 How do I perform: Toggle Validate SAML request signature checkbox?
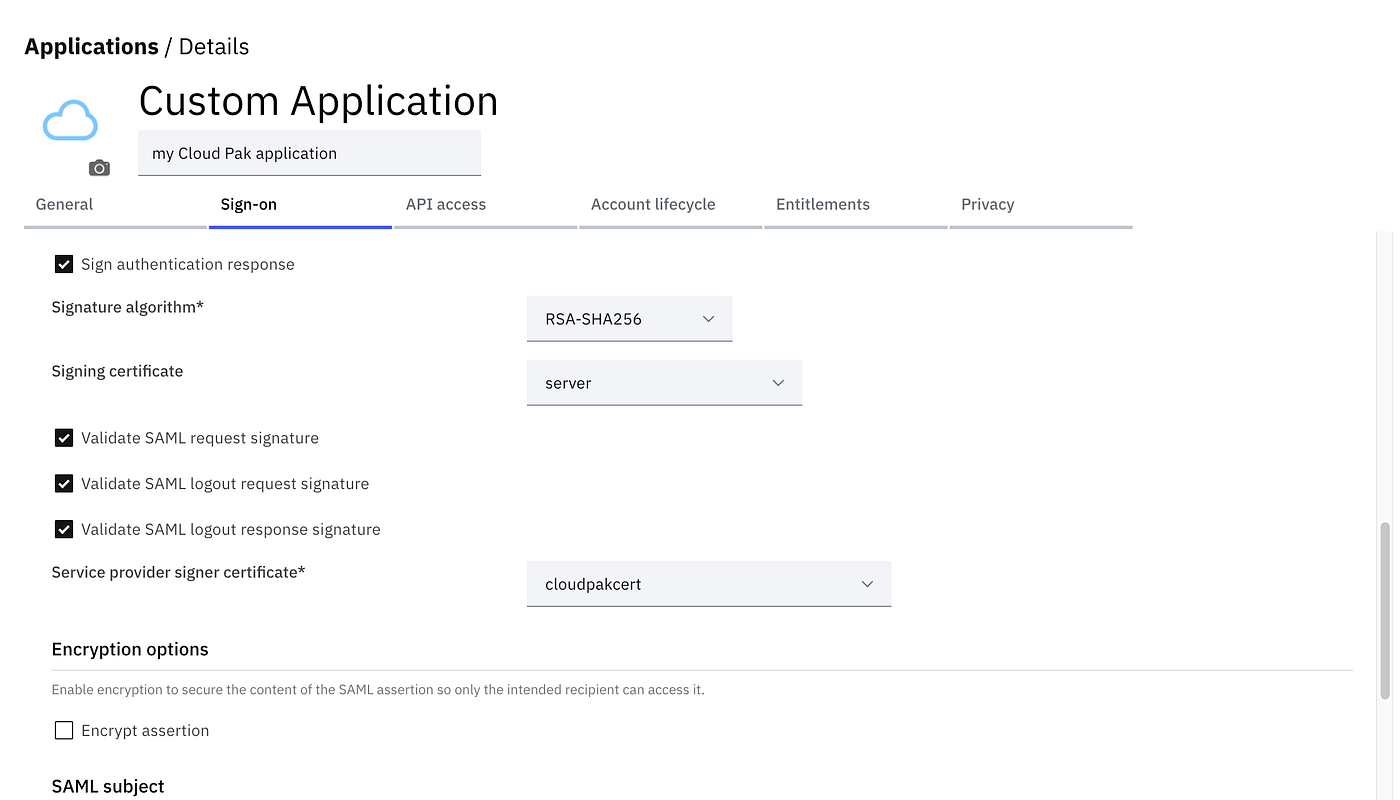coord(64,438)
